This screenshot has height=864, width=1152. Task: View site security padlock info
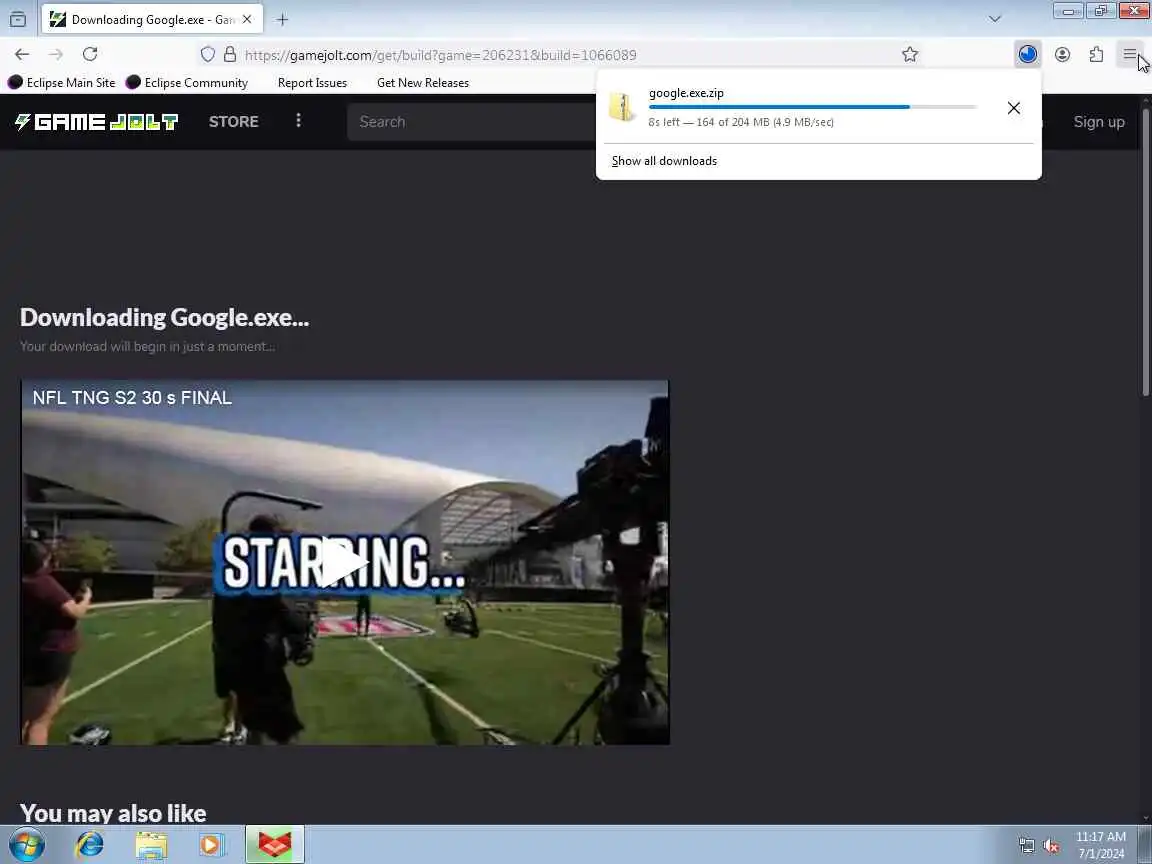[230, 54]
